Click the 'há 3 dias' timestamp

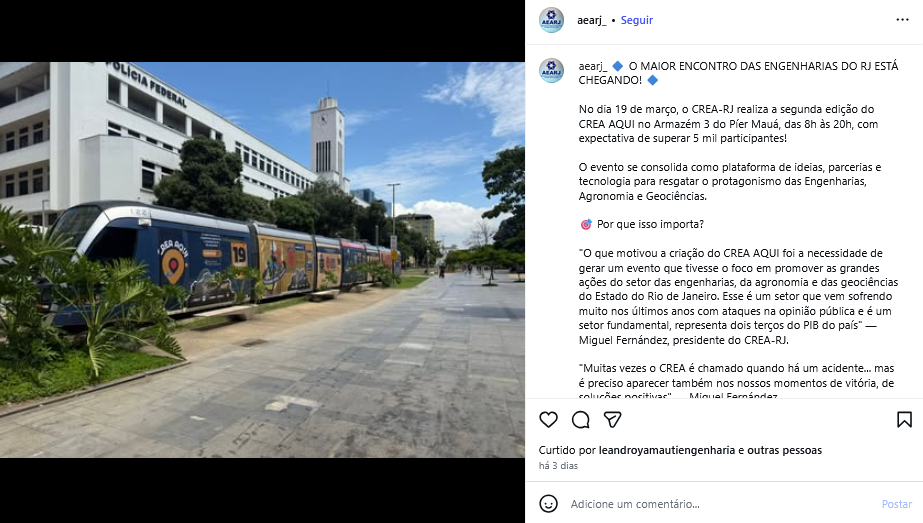tap(558, 465)
